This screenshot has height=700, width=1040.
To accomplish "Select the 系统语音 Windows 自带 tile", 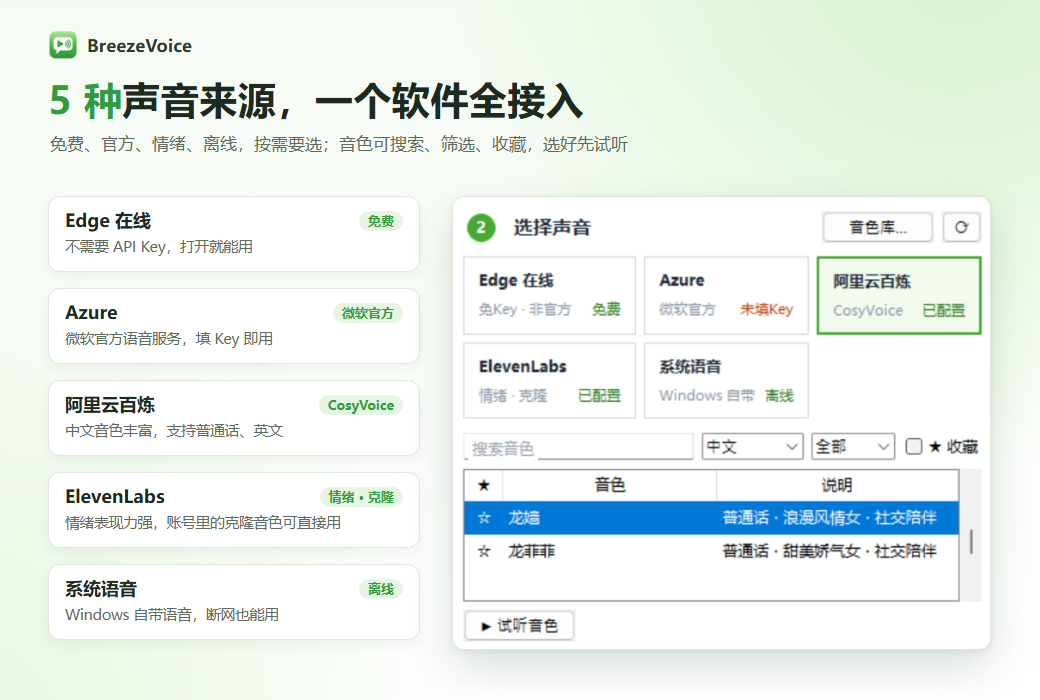I will tap(726, 380).
